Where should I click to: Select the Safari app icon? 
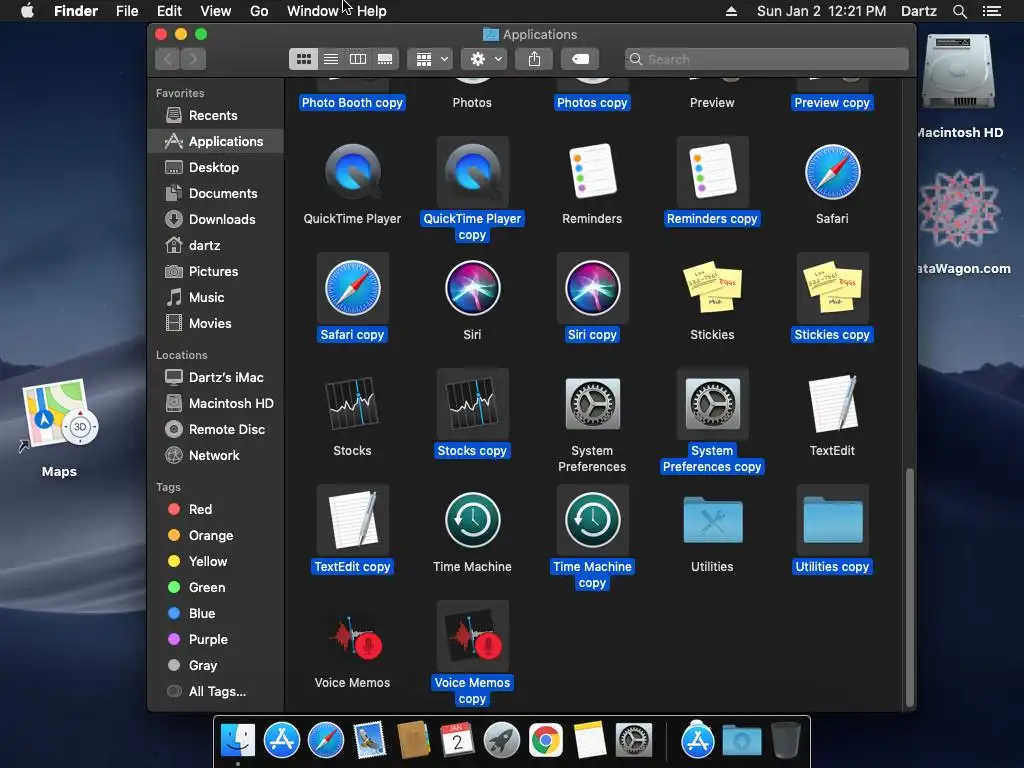tap(832, 172)
